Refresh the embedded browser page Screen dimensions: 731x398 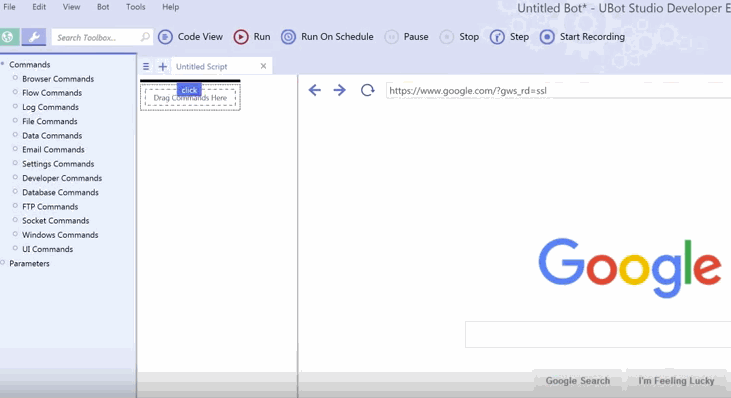click(367, 90)
